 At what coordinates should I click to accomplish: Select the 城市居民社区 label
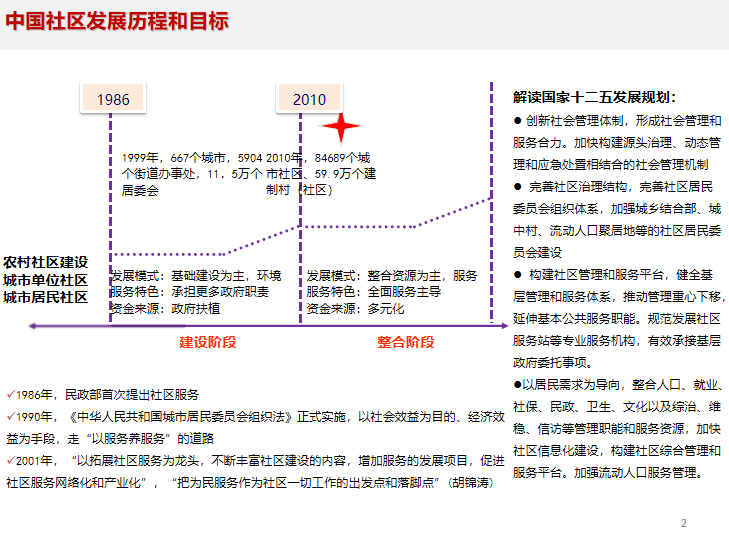coord(46,297)
